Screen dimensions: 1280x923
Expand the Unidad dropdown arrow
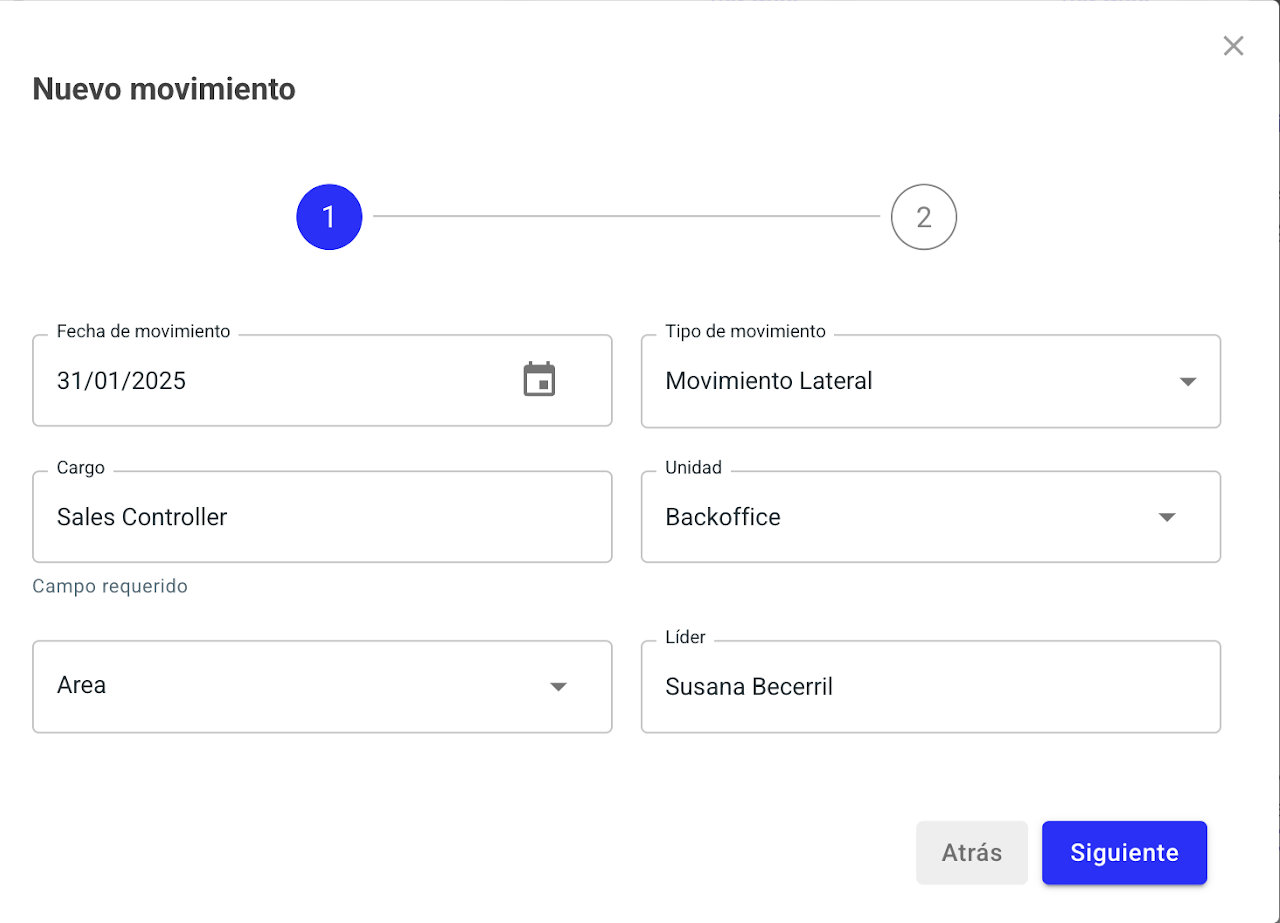[x=1166, y=517]
